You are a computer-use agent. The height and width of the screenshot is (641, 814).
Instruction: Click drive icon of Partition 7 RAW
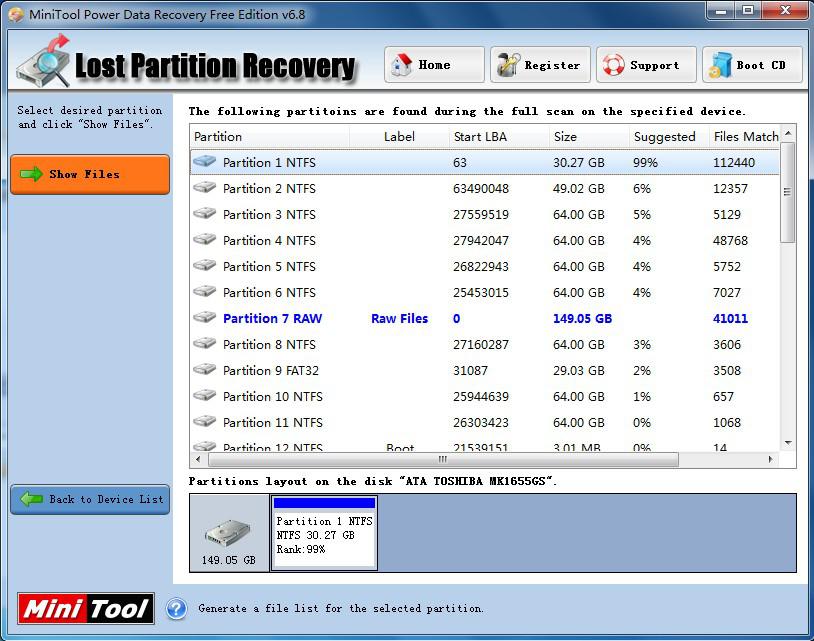[205, 317]
